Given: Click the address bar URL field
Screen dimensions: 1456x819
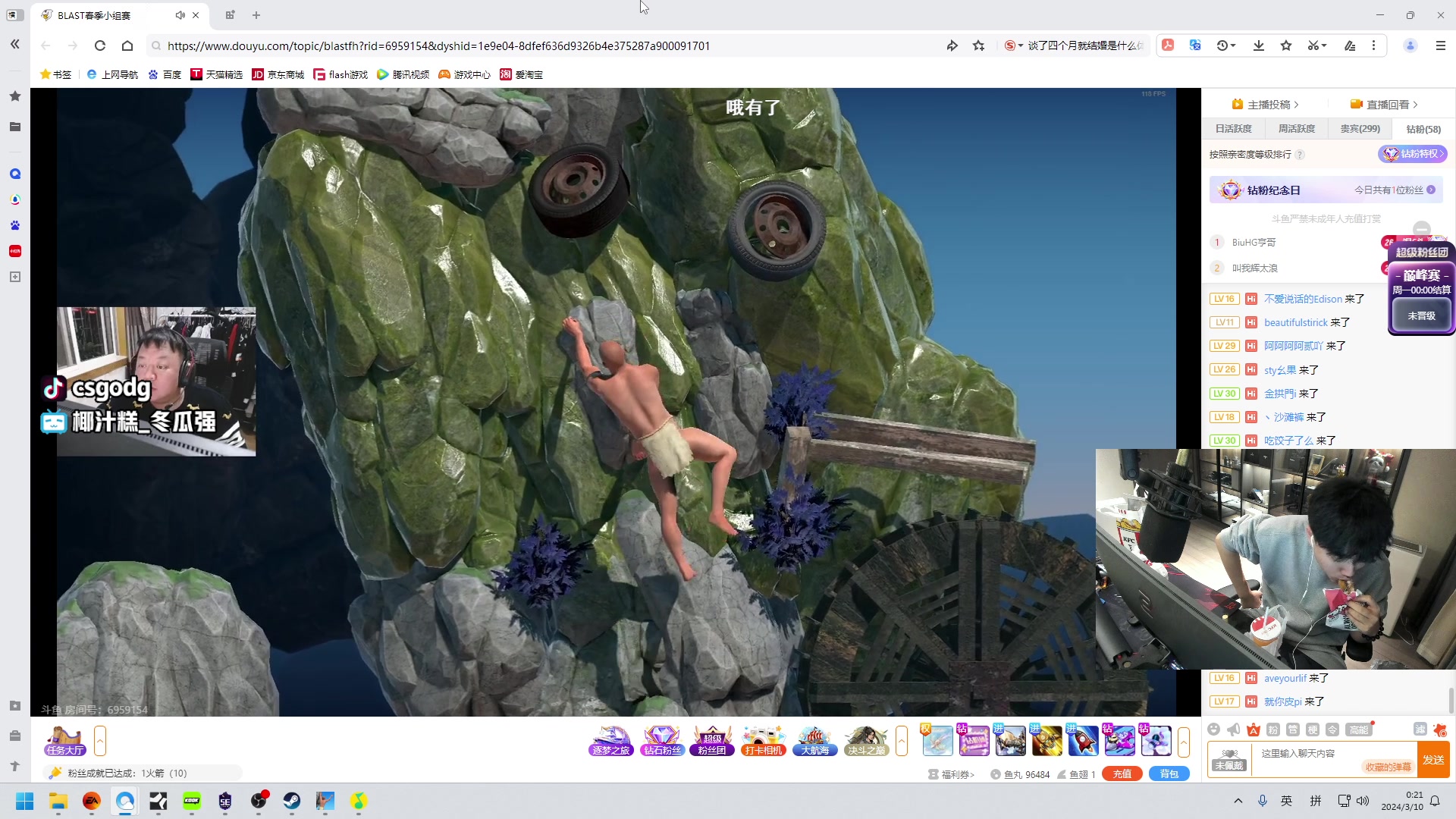Looking at the screenshot, I should (546, 45).
